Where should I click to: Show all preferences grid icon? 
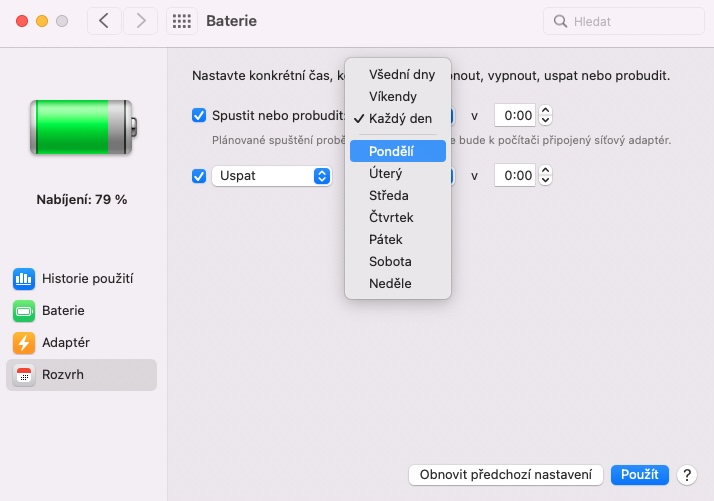181,21
